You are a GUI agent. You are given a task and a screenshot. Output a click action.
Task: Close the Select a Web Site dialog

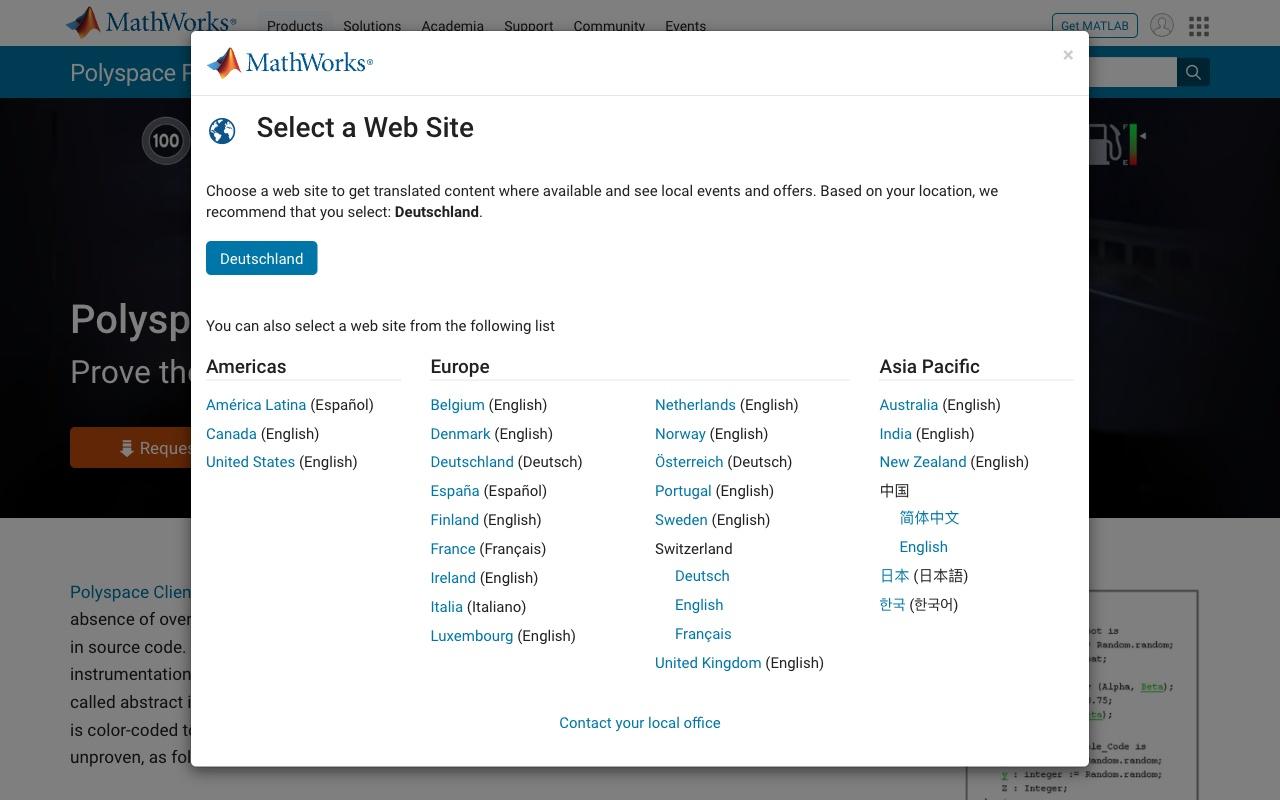(1068, 55)
